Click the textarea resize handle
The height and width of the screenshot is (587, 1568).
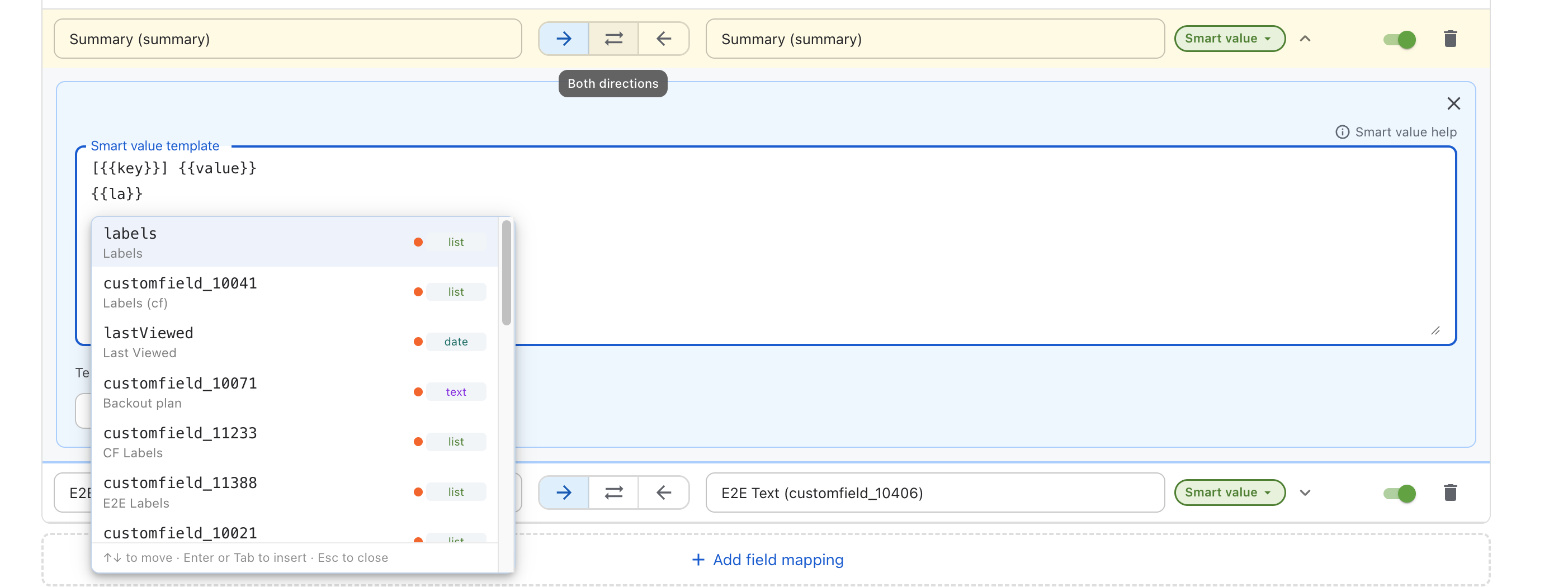click(1435, 331)
